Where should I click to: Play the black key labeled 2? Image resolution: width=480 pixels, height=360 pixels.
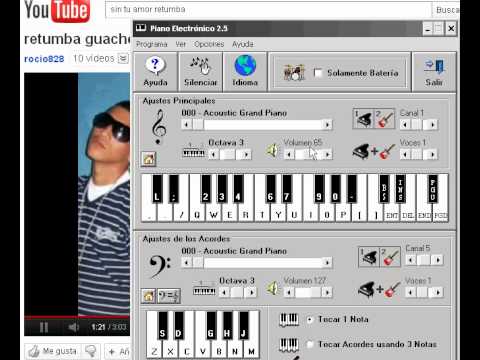[x=206, y=189]
